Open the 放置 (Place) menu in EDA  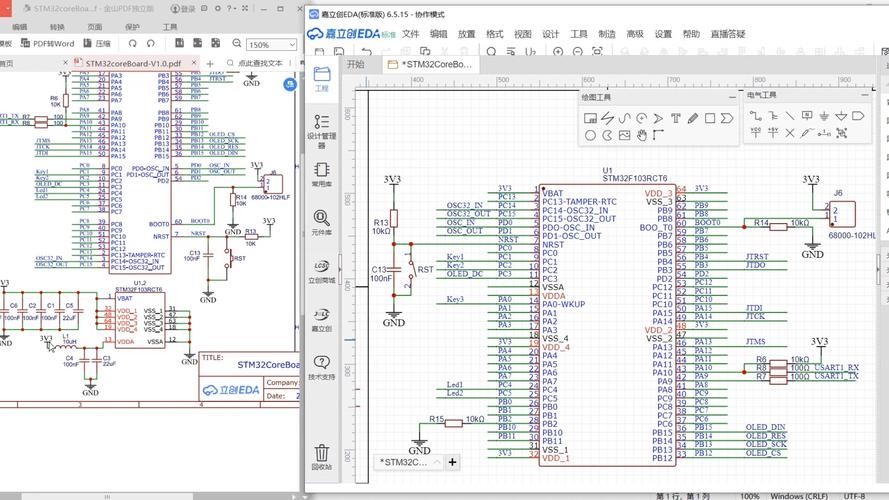tap(467, 34)
